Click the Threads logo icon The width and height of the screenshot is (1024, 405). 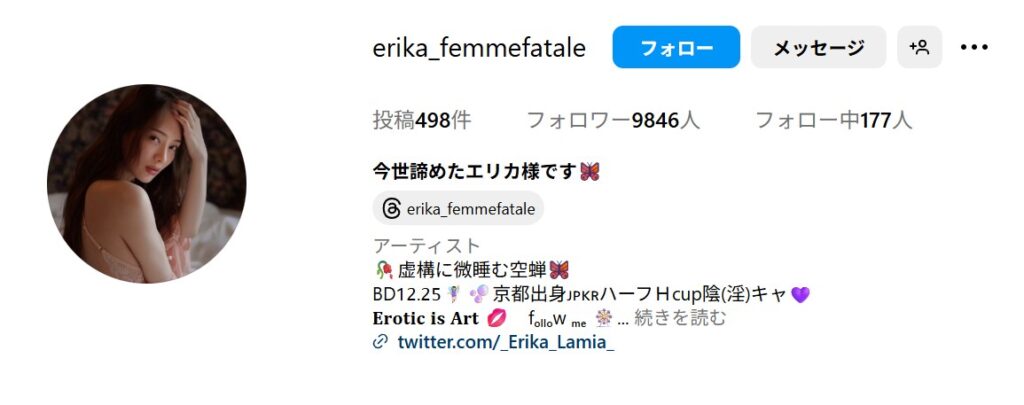(392, 209)
